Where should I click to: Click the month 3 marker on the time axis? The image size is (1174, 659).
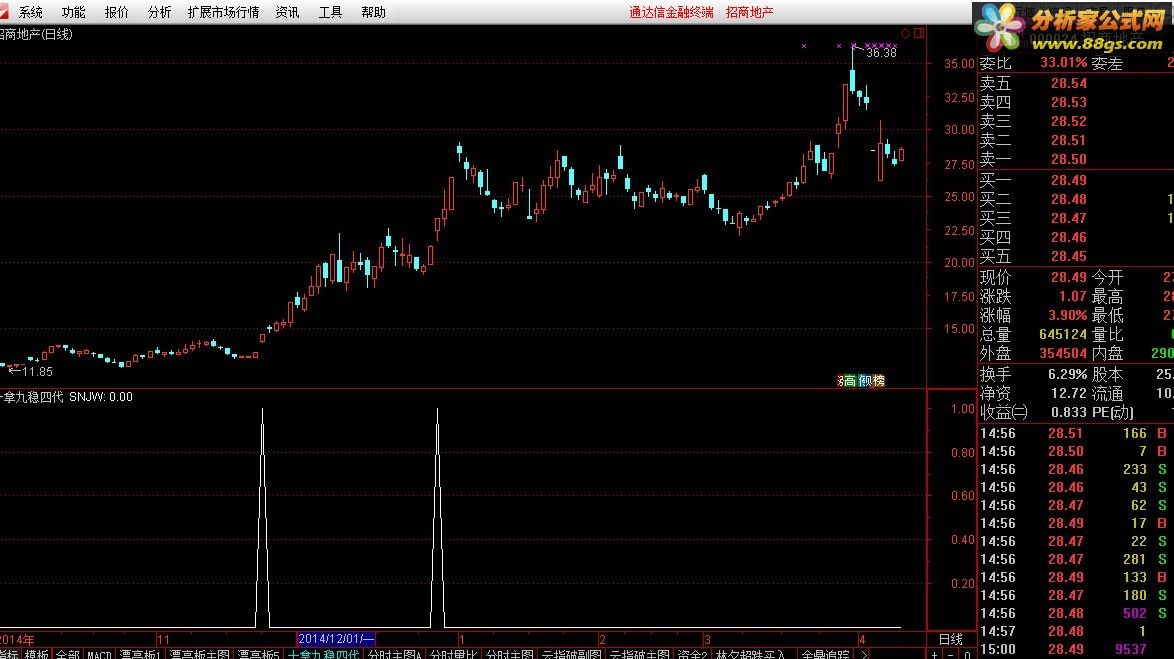[x=706, y=640]
